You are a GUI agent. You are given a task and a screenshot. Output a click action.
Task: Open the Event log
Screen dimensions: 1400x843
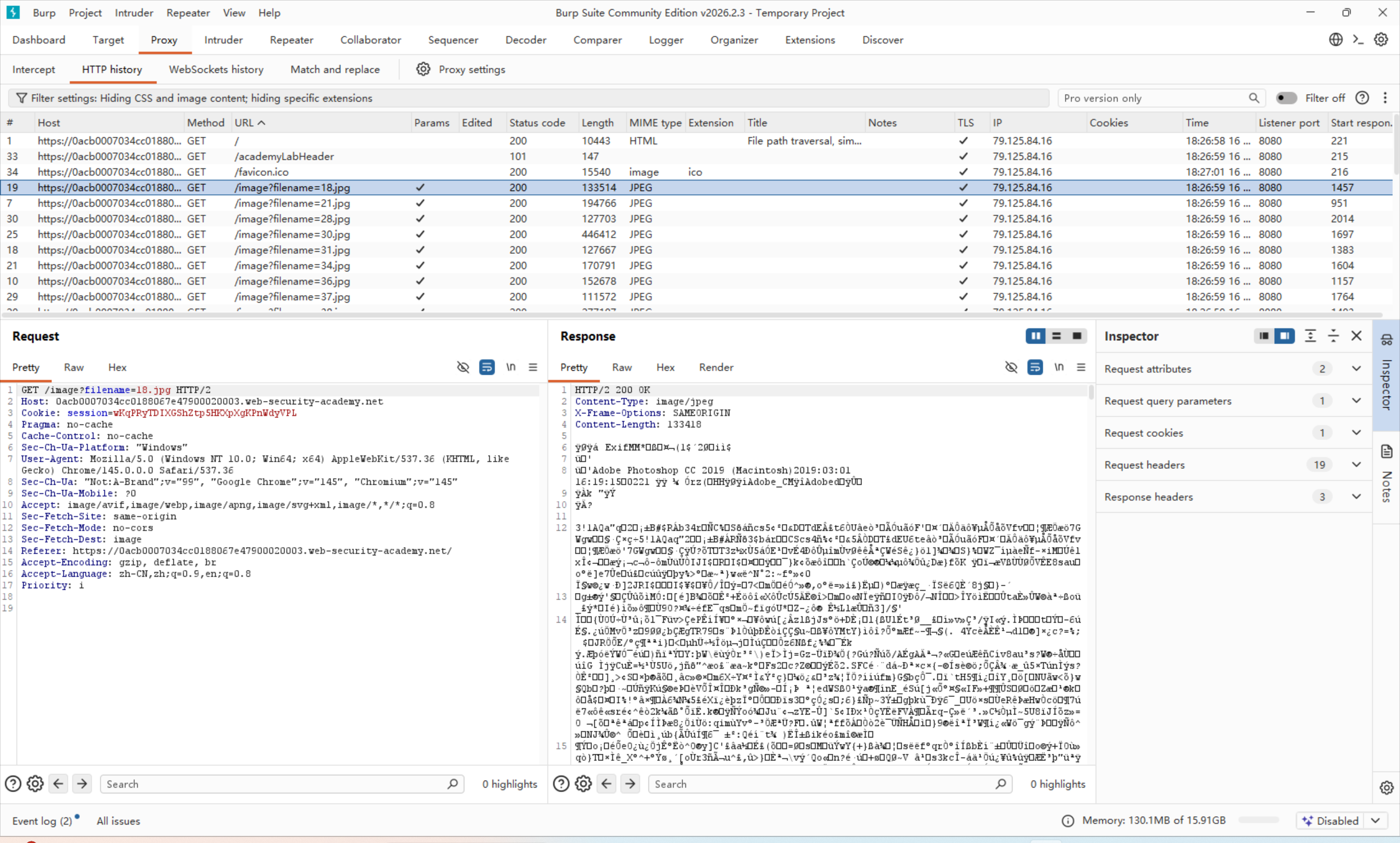[x=42, y=821]
